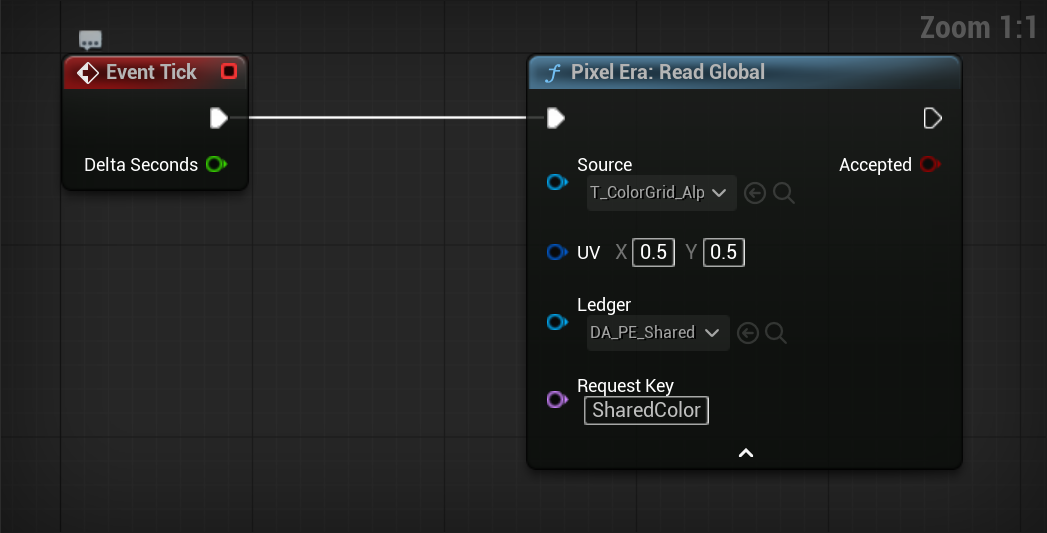Image resolution: width=1047 pixels, height=533 pixels.
Task: Open the DA_PE_Shared Ledger asset dropdown
Action: (658, 333)
